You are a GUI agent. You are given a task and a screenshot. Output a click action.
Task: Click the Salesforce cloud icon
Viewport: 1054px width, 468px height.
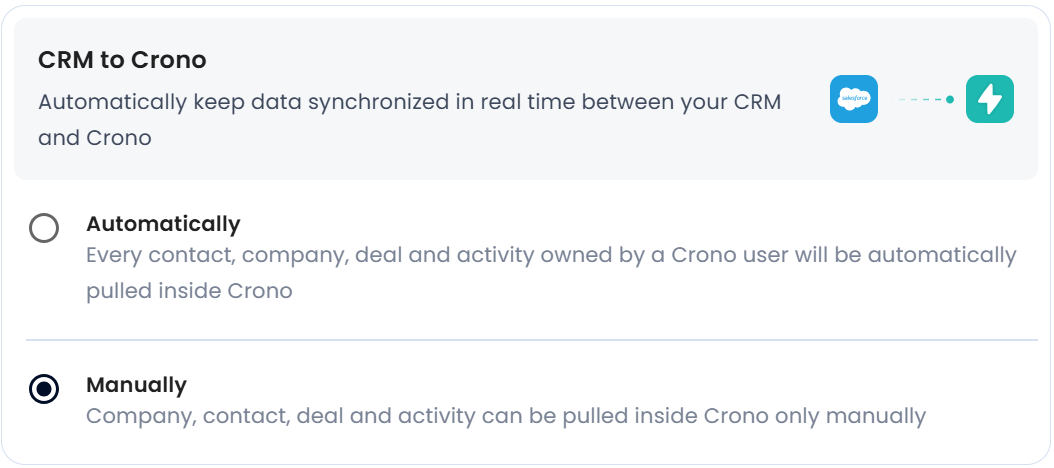853,99
